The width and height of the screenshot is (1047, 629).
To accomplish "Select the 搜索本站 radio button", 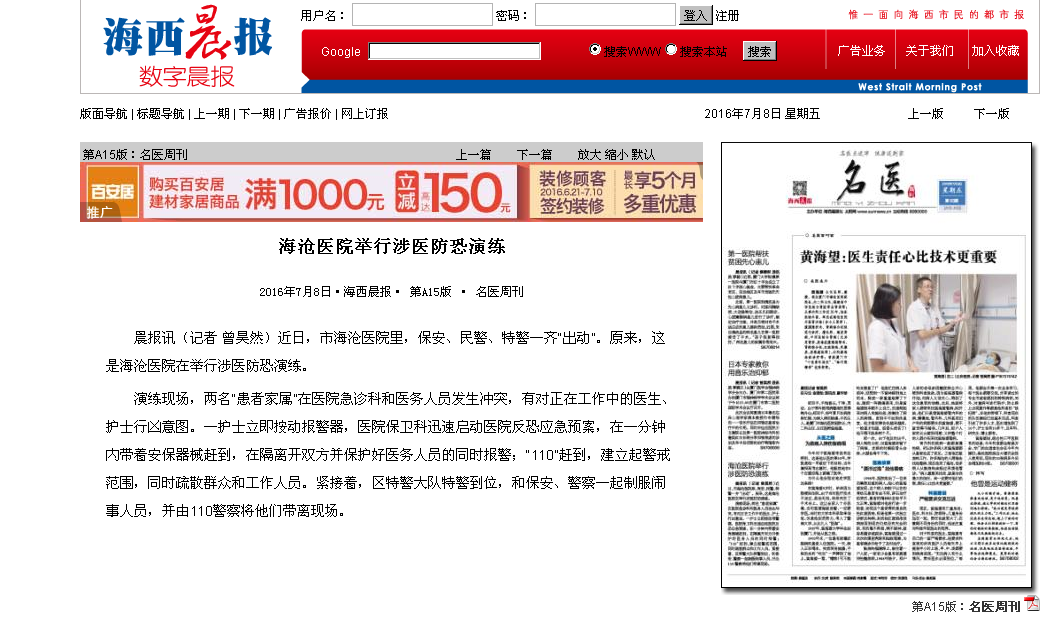I will [672, 48].
